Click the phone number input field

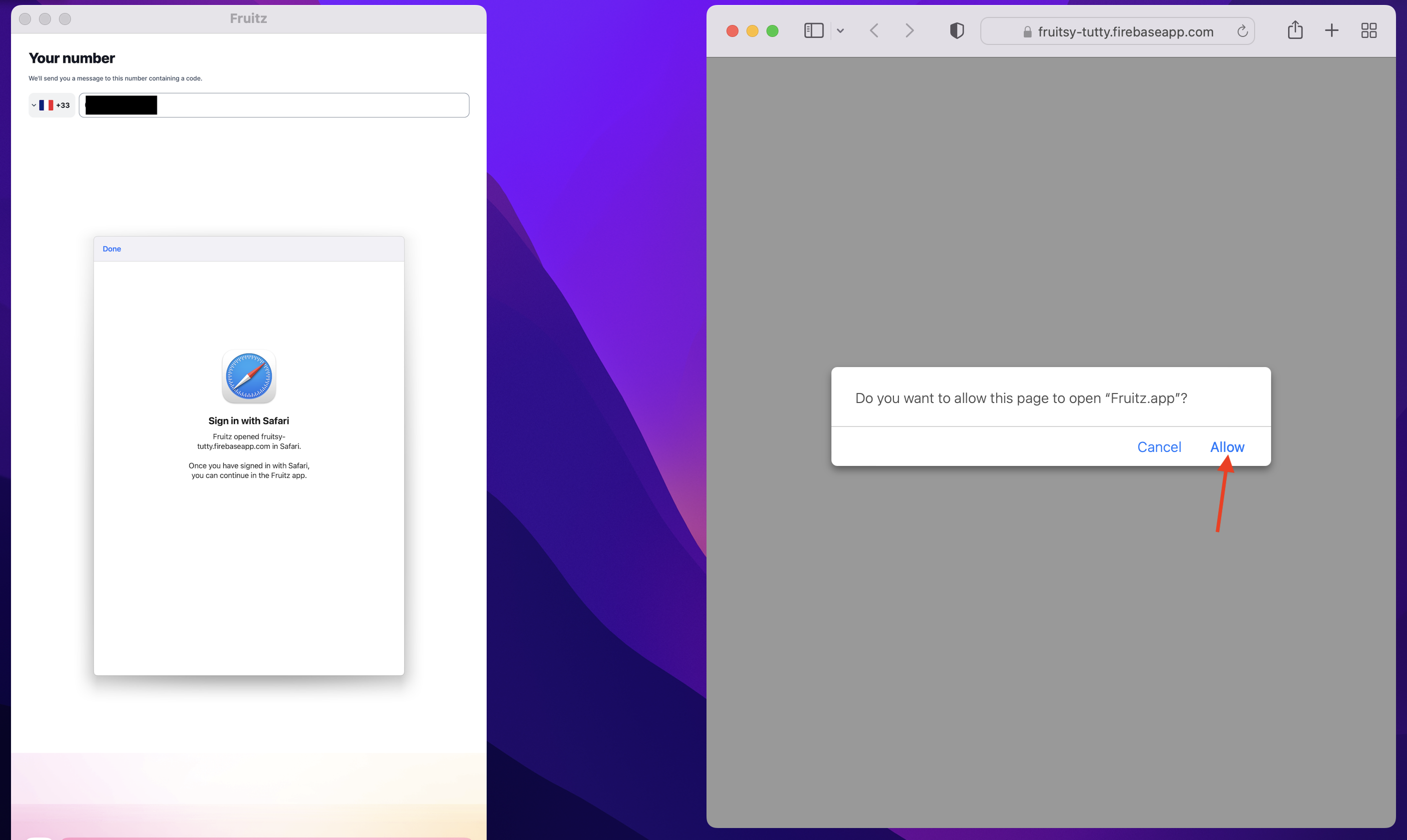click(311, 105)
